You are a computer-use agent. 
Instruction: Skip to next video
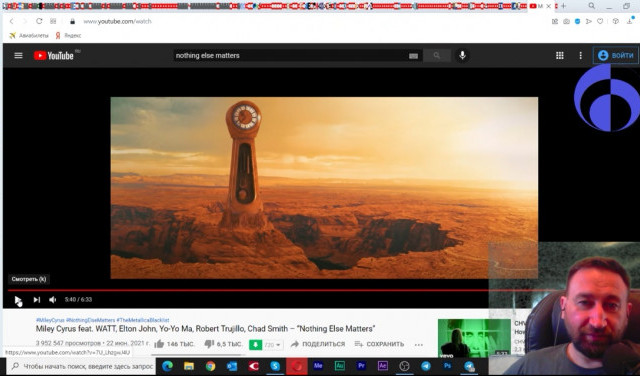point(37,300)
